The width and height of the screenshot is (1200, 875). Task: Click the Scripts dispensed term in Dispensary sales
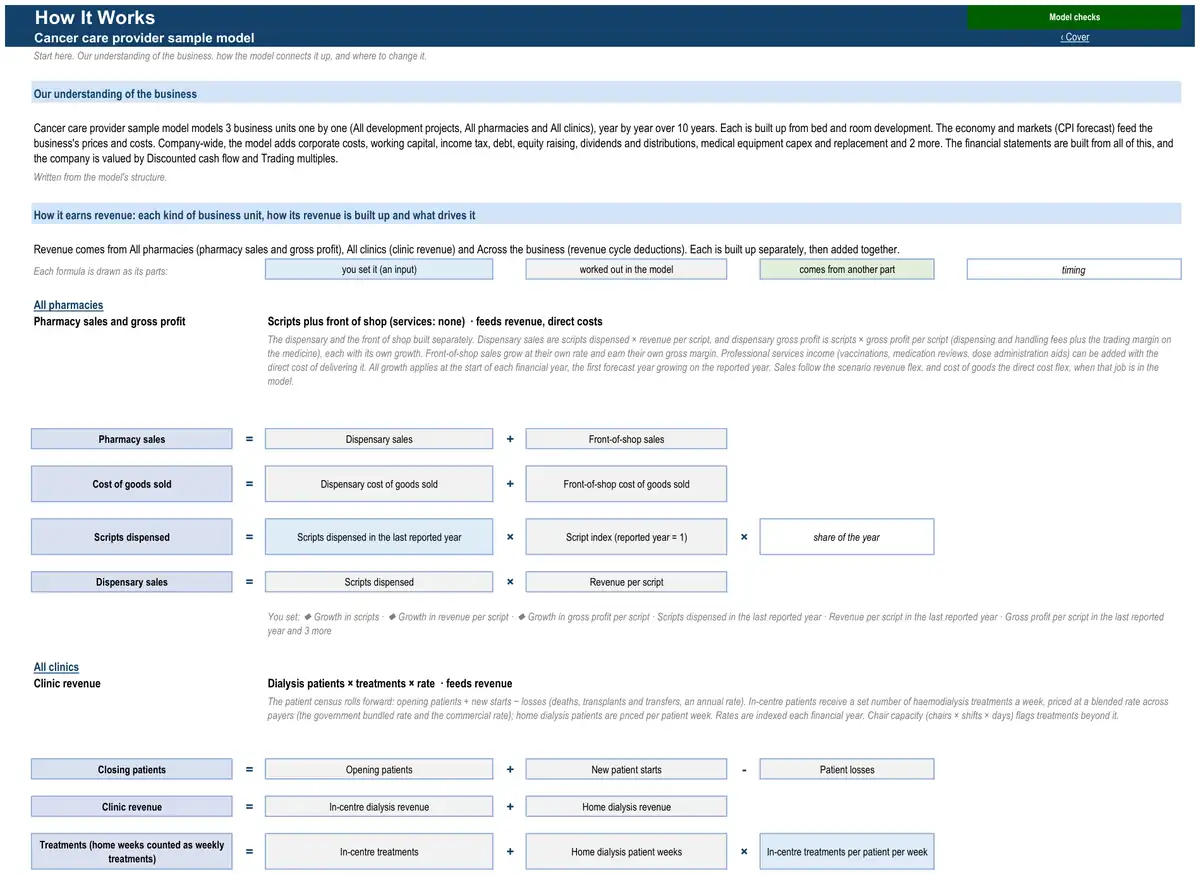pyautogui.click(x=379, y=582)
